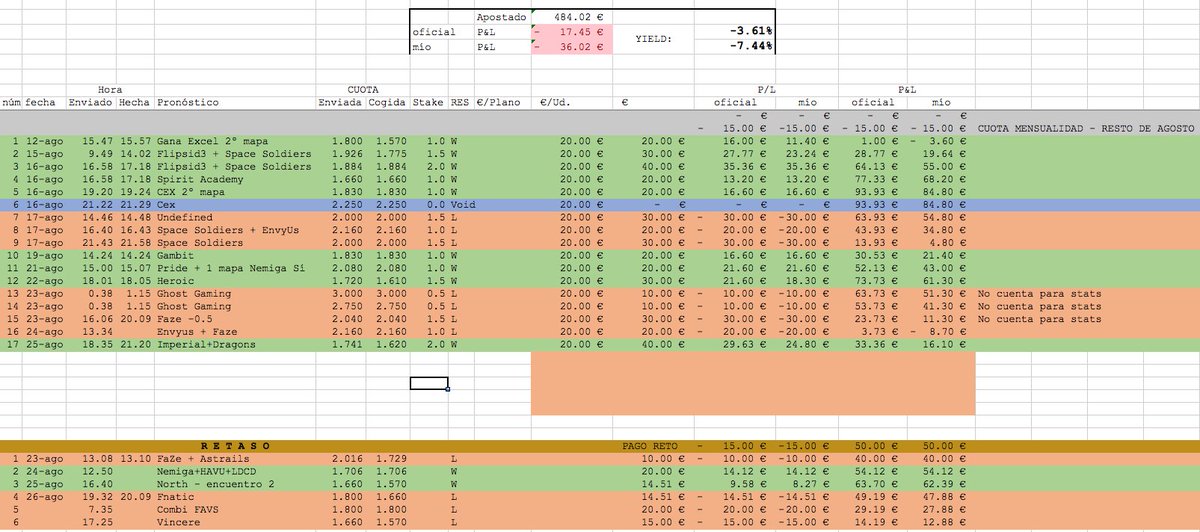Screen dimensions: 1200x532
Task: Click the Fnatic forecast cell
Action: [x=176, y=495]
